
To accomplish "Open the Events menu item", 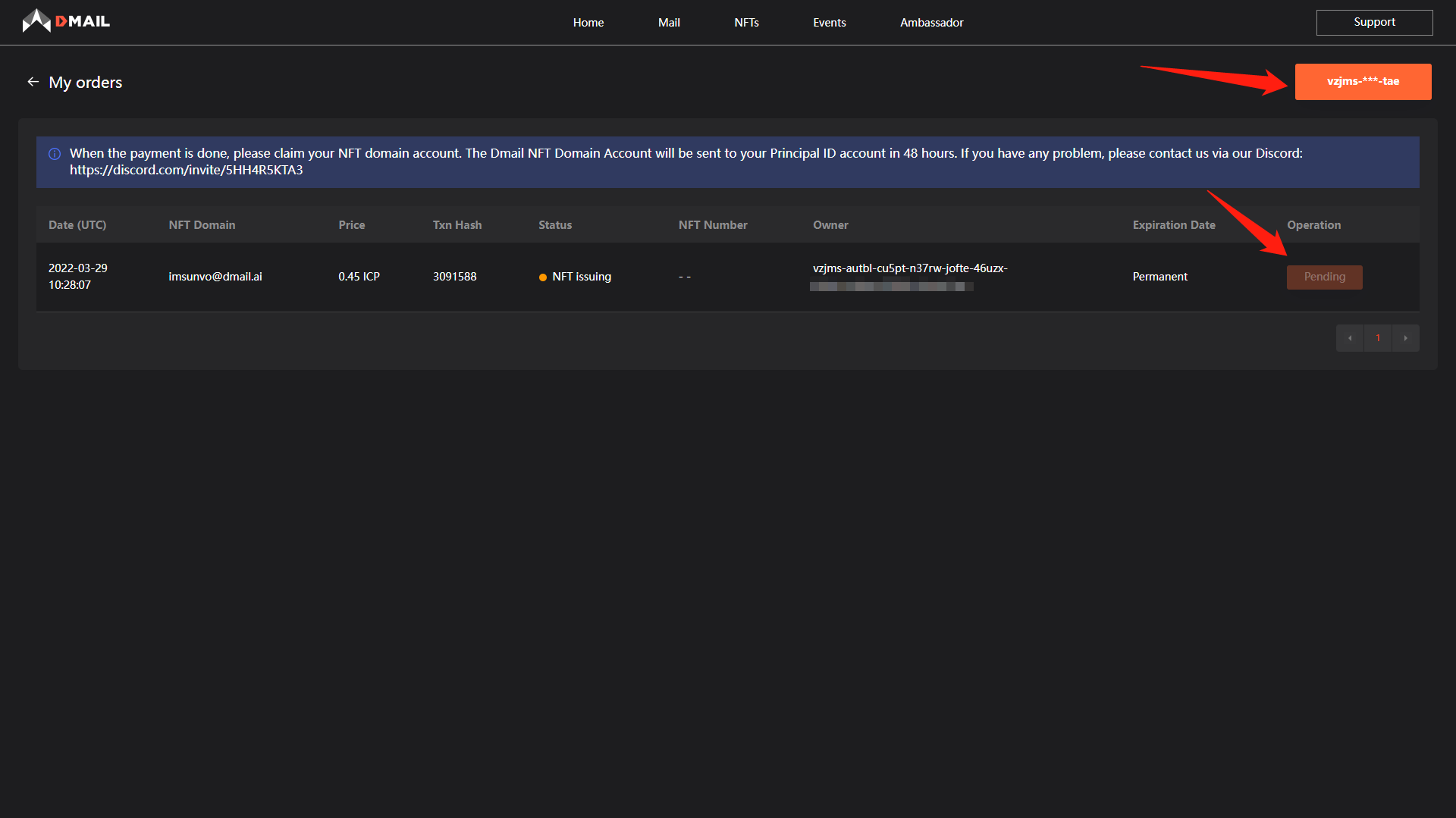I will pyautogui.click(x=830, y=23).
